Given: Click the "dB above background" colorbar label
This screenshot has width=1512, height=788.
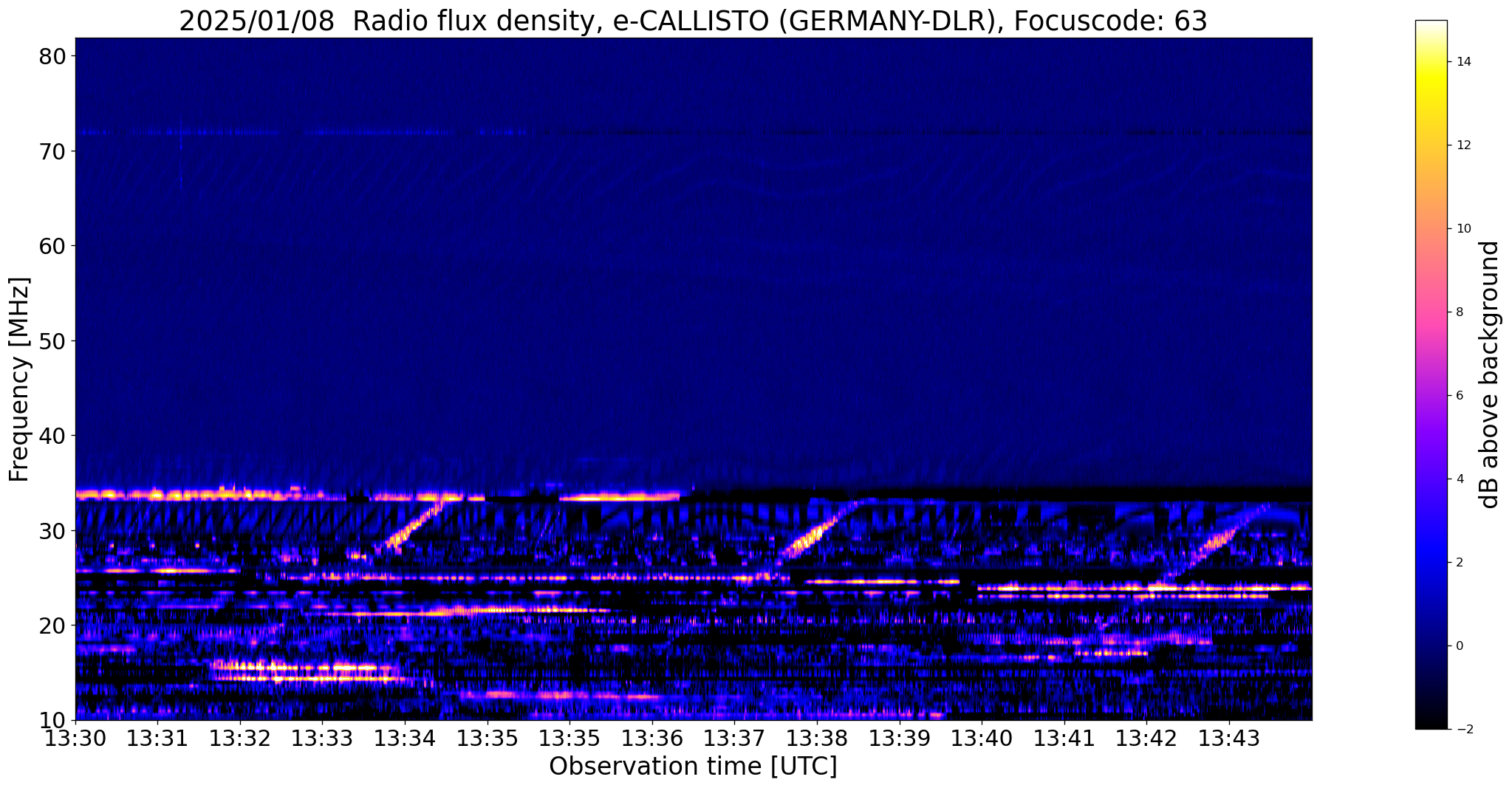Looking at the screenshot, I should pos(1490,374).
